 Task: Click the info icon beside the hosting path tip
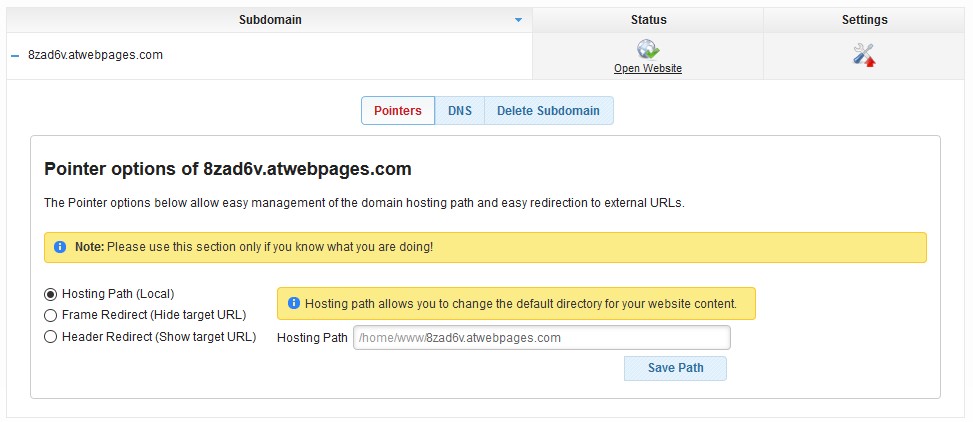[x=293, y=303]
